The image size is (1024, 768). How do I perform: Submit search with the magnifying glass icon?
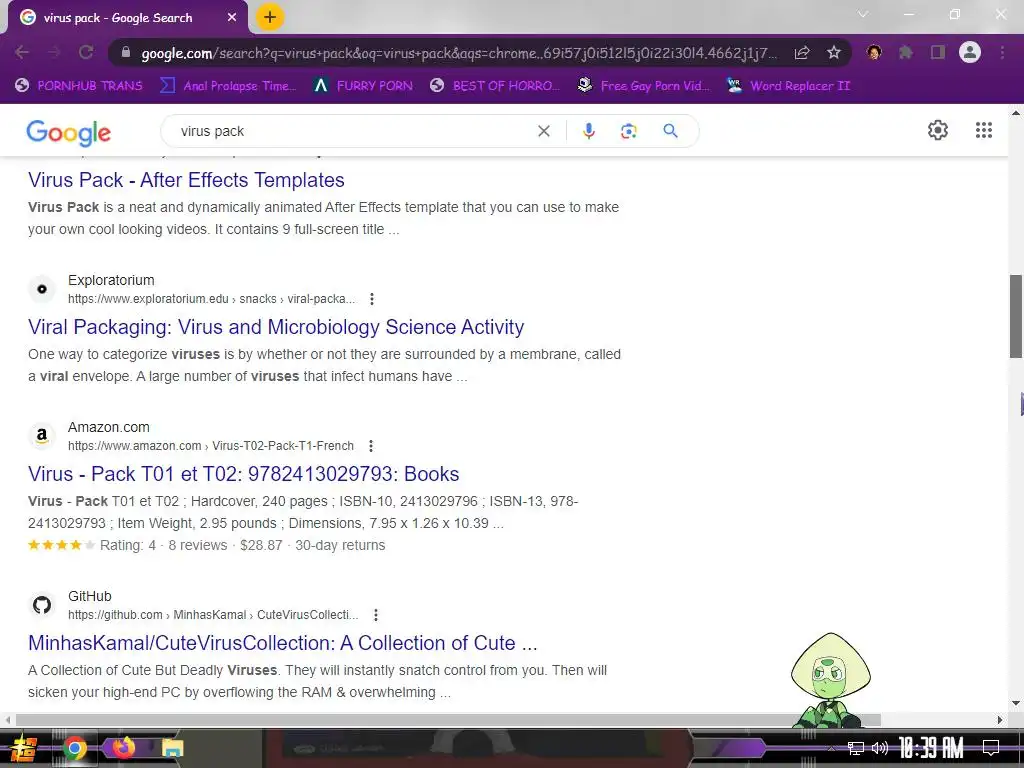click(670, 131)
